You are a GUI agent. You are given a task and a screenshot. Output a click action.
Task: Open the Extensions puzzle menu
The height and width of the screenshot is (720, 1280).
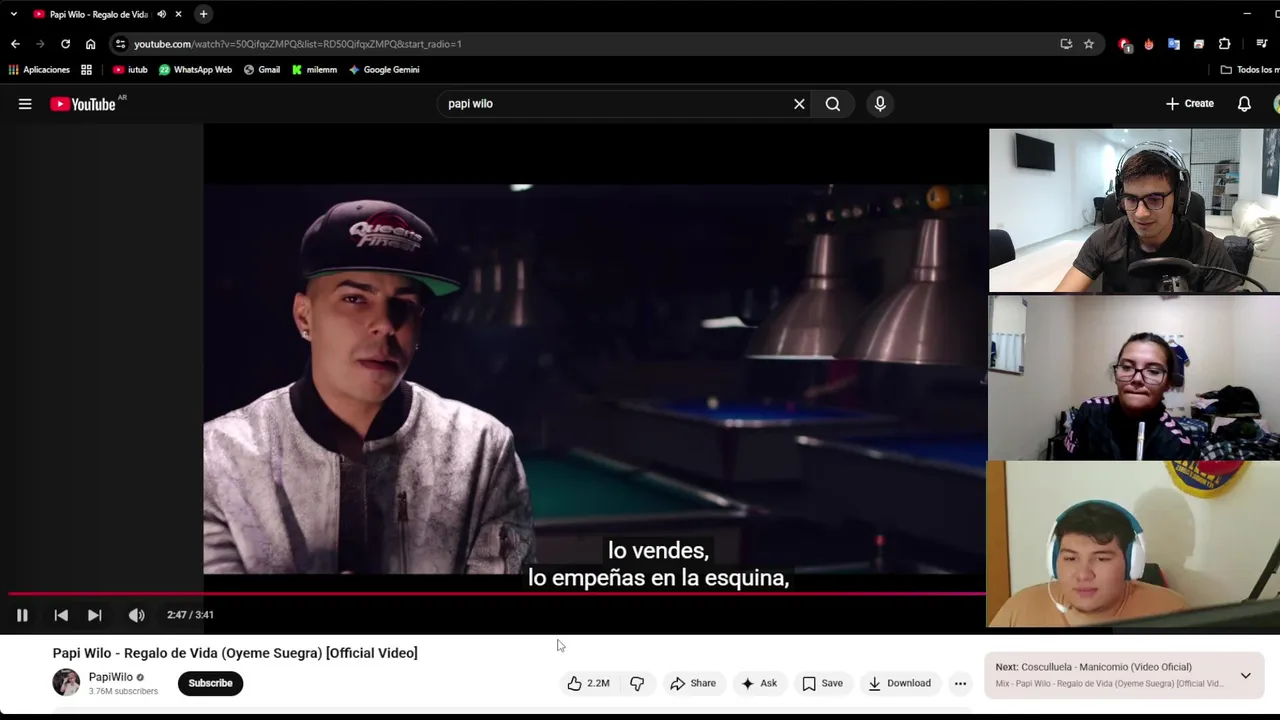tap(1224, 44)
